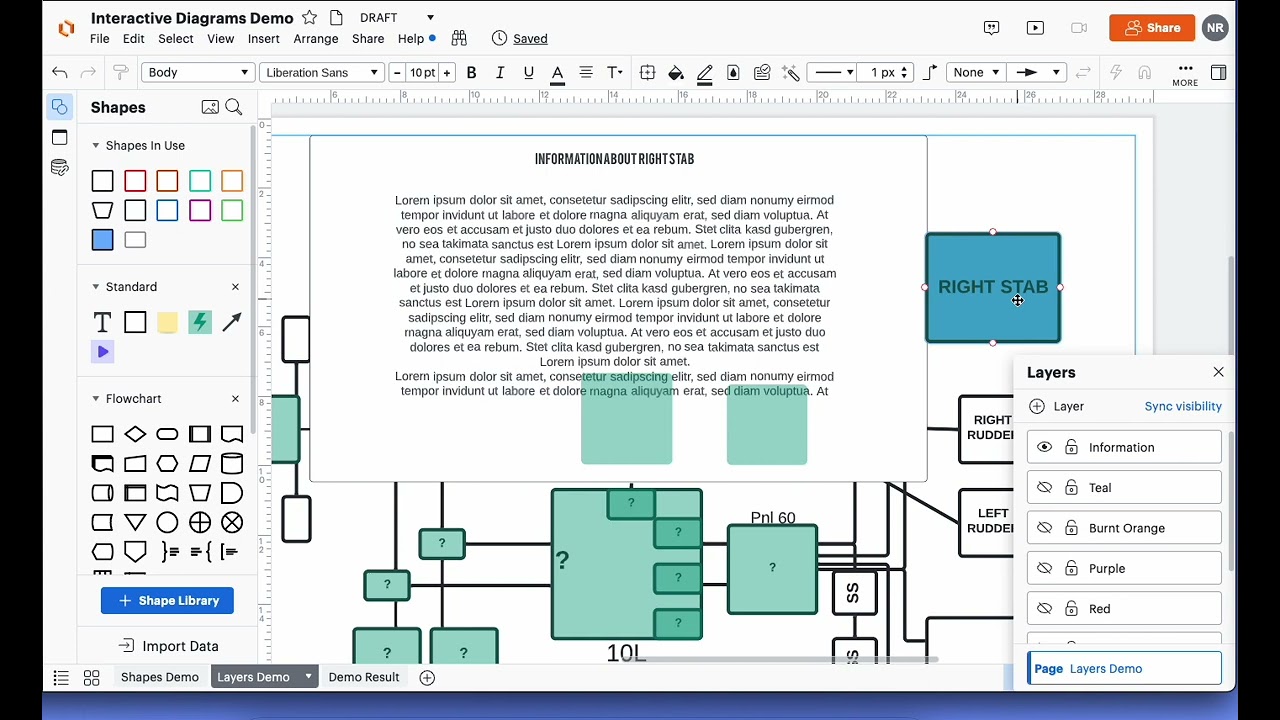
Task: Select the yellow note shape
Action: click(x=167, y=322)
